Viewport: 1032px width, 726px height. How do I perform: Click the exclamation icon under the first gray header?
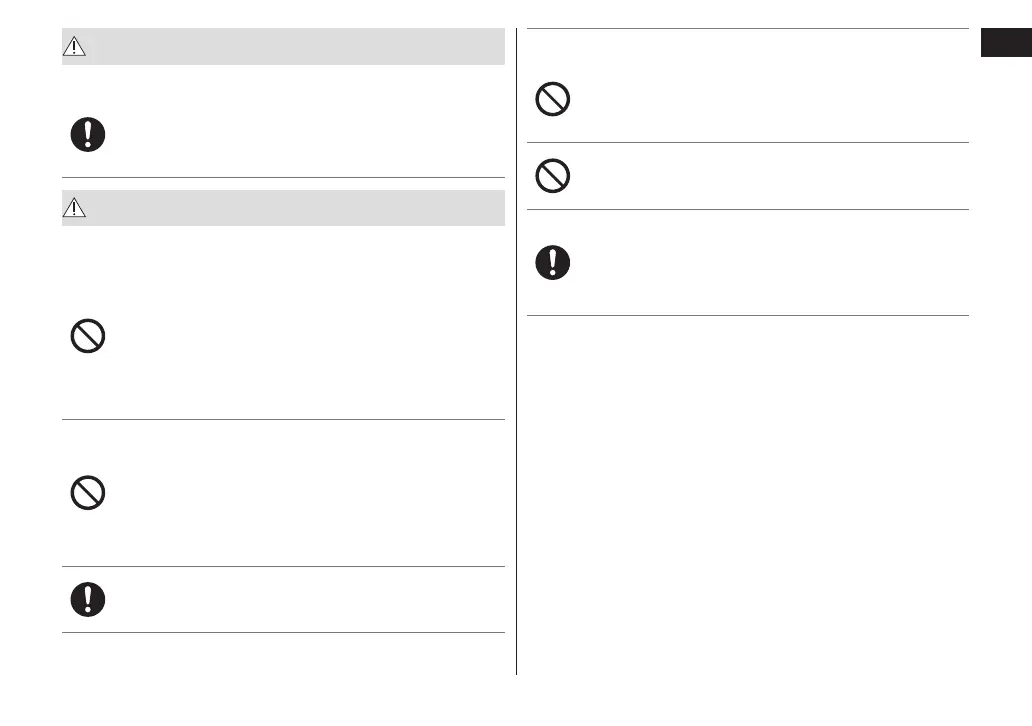click(x=88, y=135)
